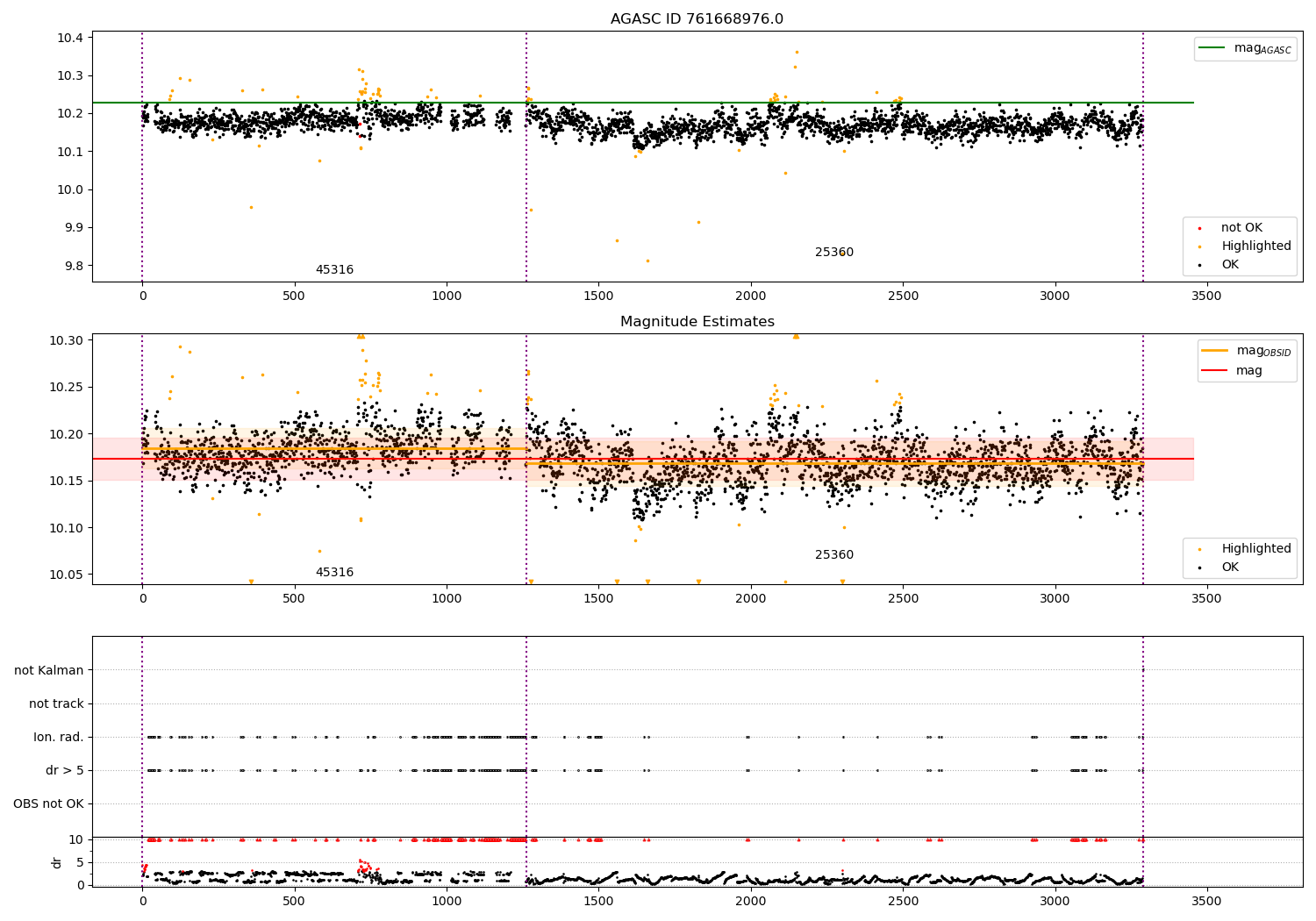Click the 10.4 y-tick of the top plot
This screenshot has width=1316, height=921.
point(71,38)
